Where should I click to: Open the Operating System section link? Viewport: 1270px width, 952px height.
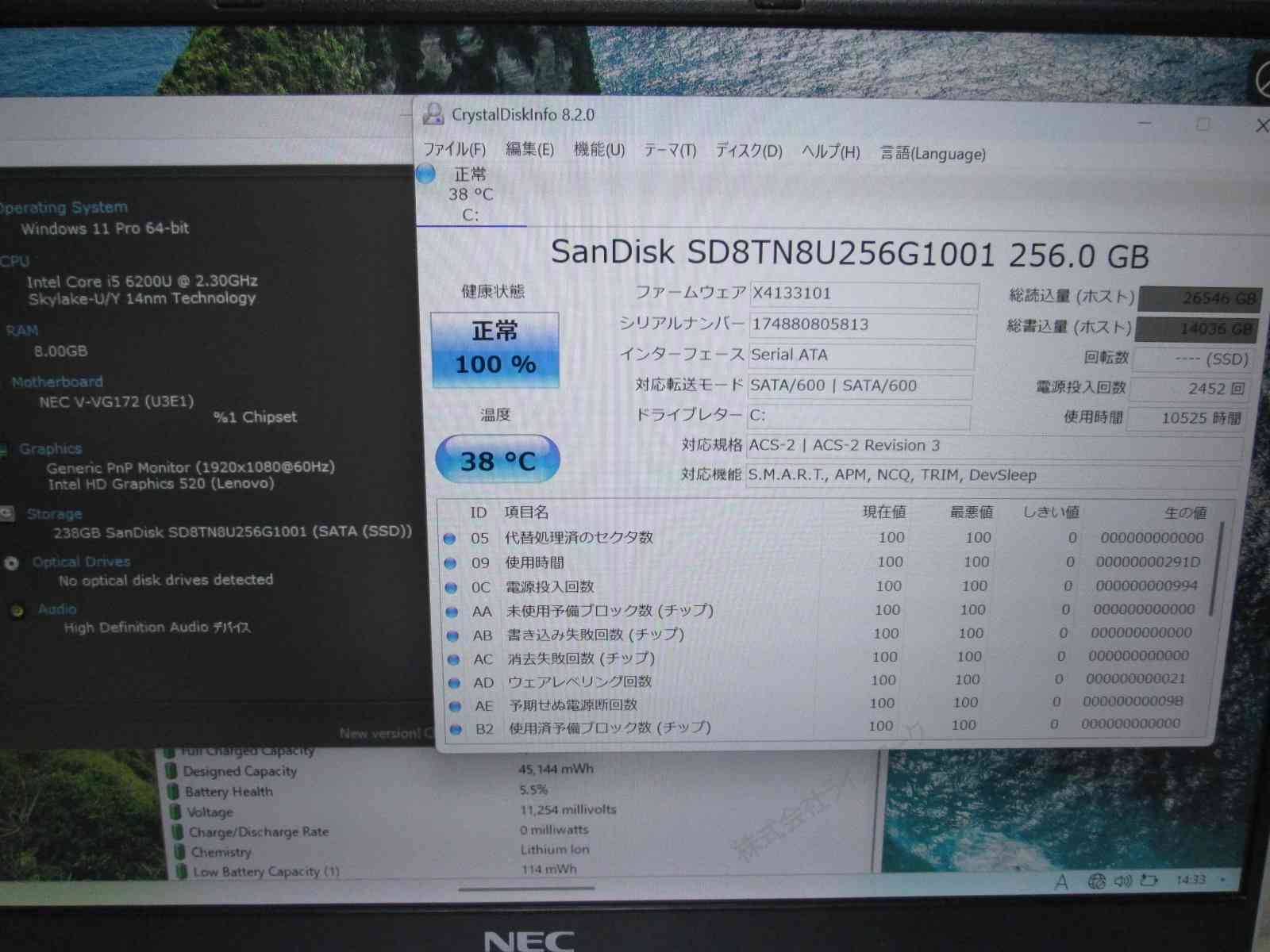[63, 208]
